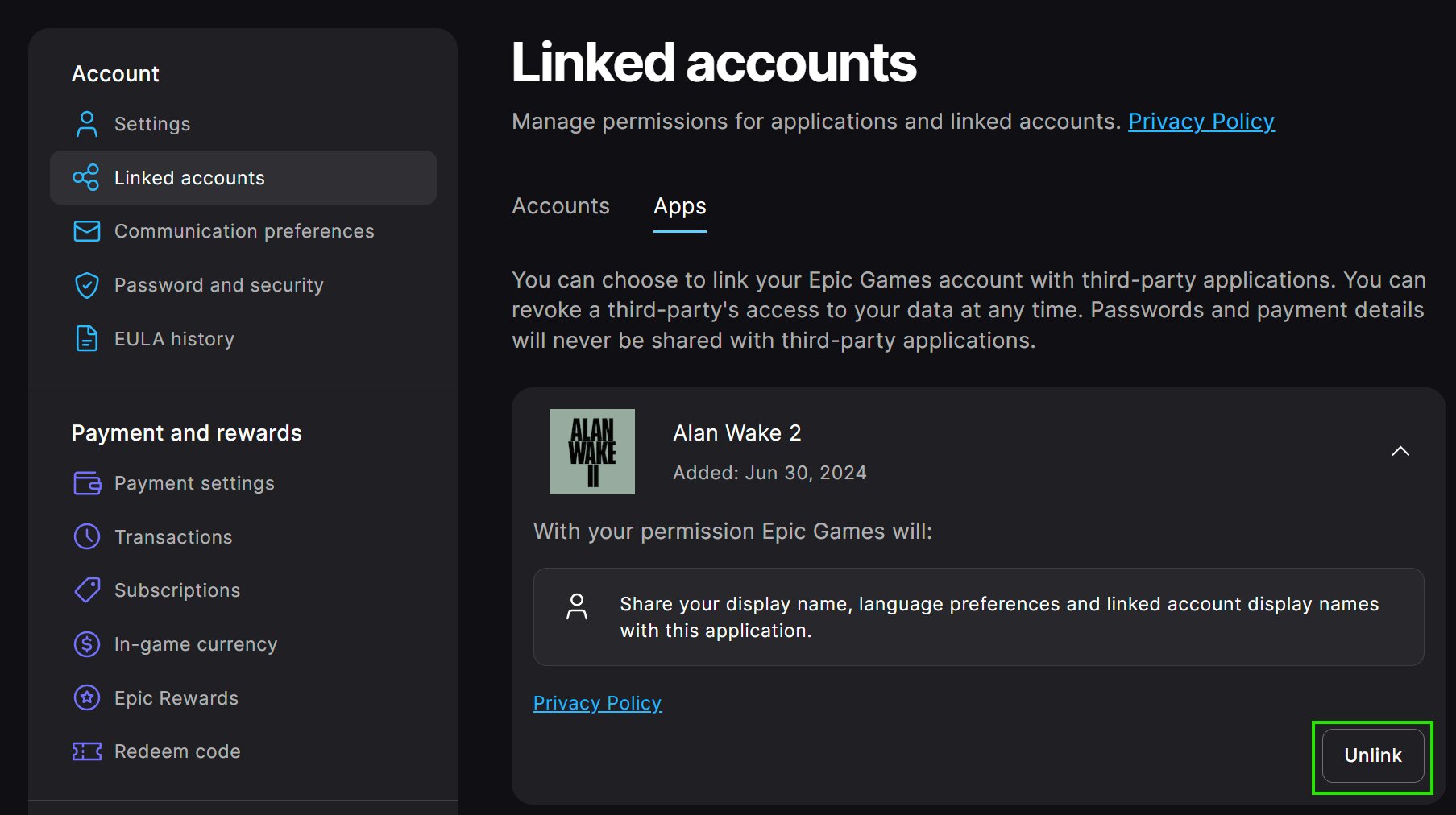1456x815 pixels.
Task: Click the 'Account' sidebar section heading
Action: 115,74
